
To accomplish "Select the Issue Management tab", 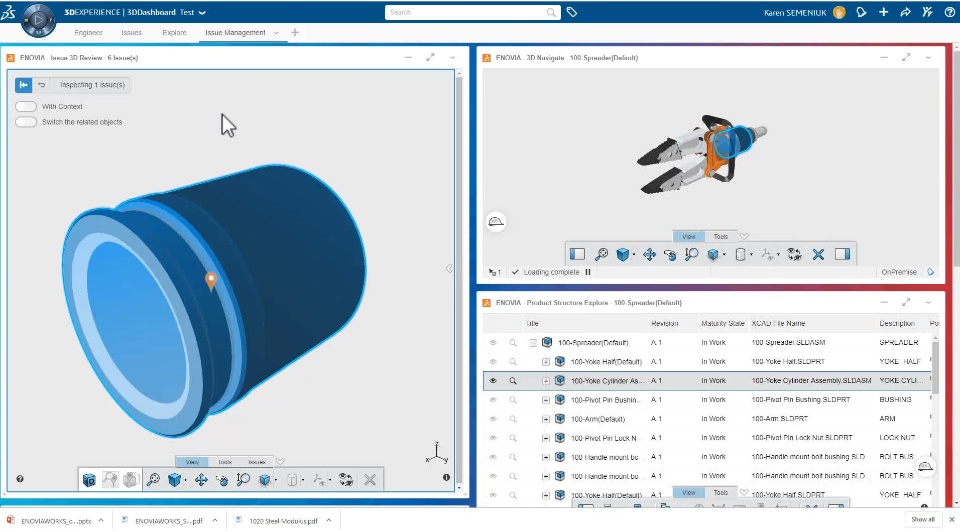I will tap(235, 32).
